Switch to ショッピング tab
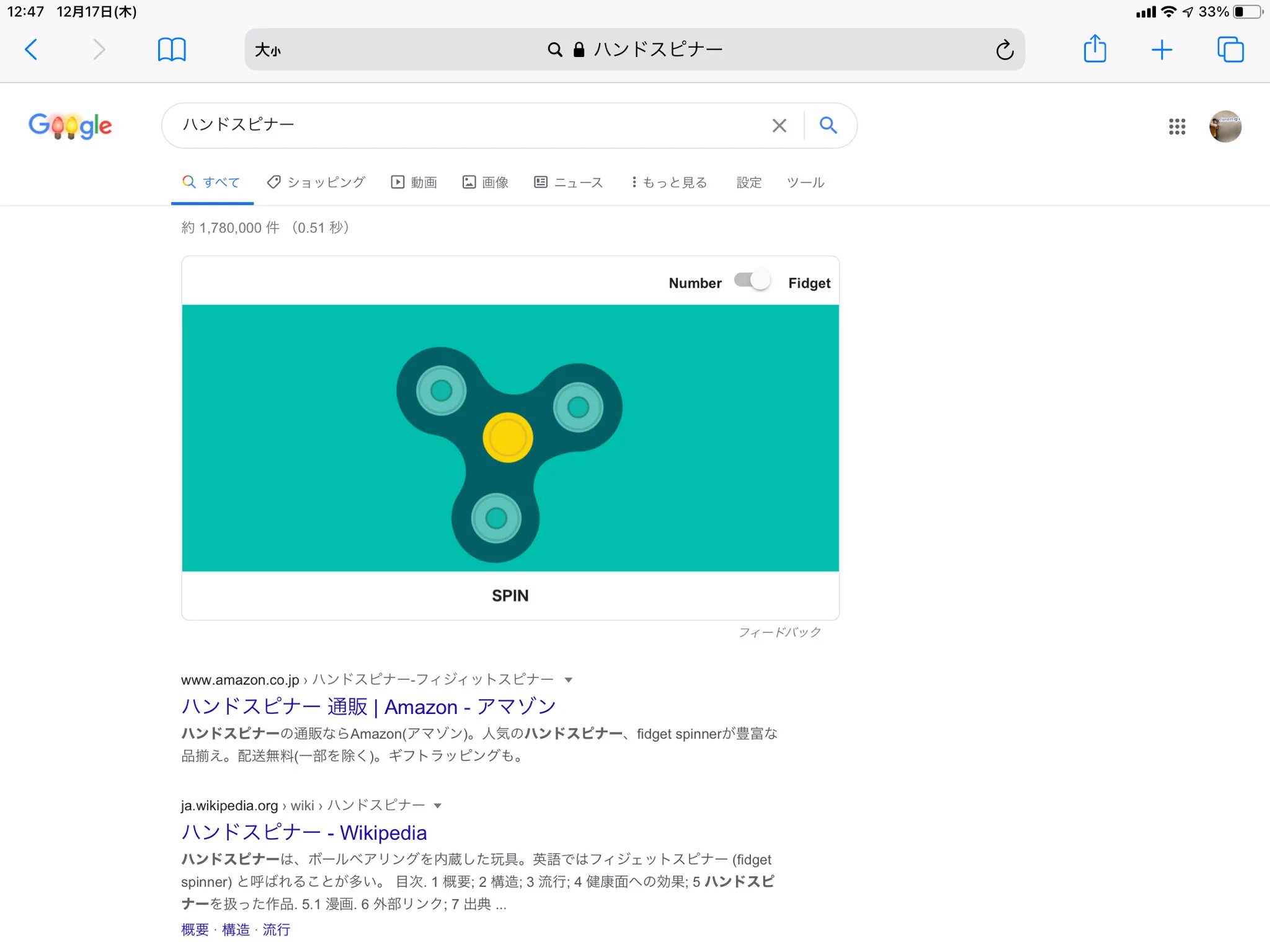Image resolution: width=1270 pixels, height=952 pixels. (x=316, y=182)
